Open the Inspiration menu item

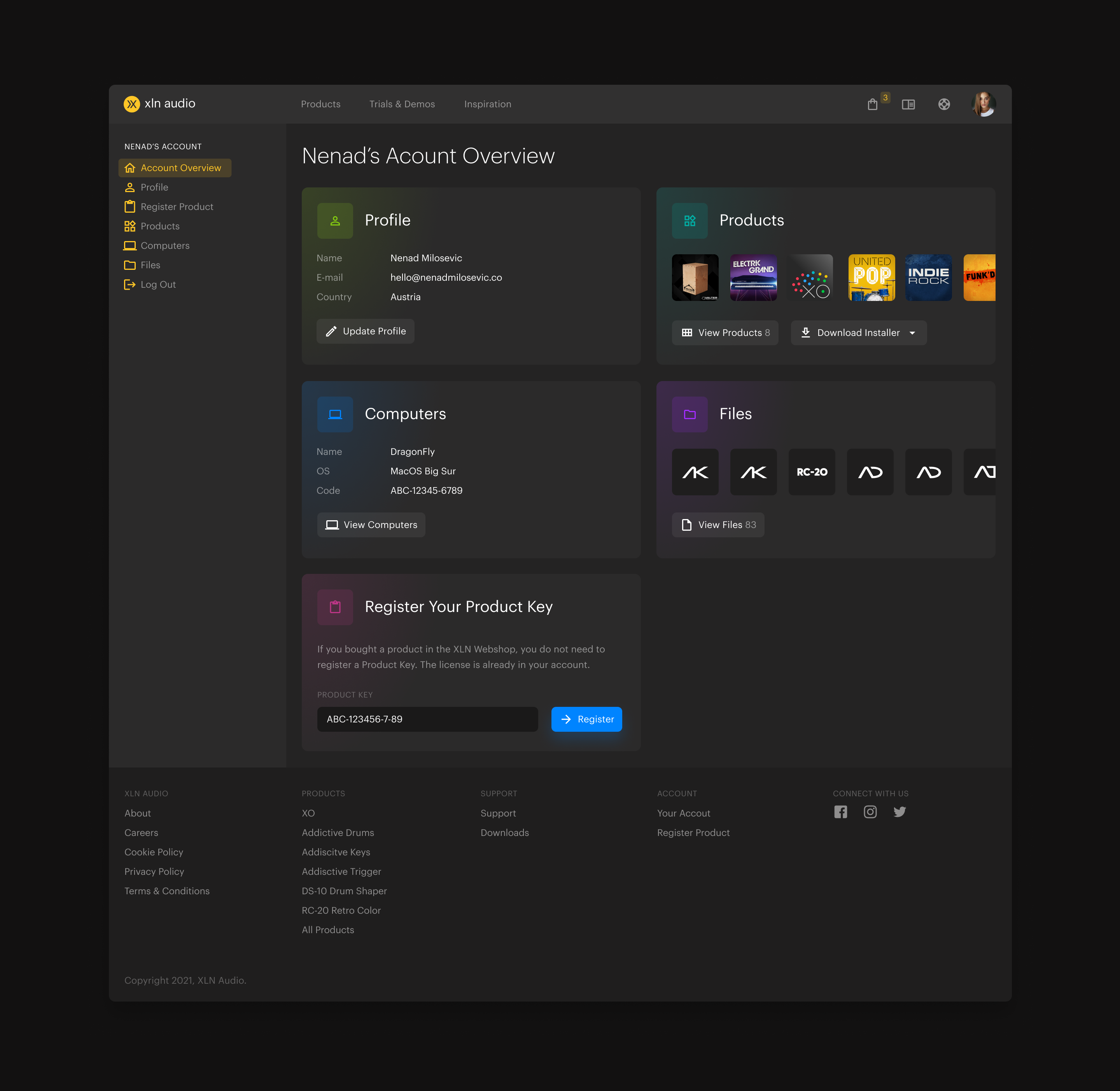[x=487, y=104]
